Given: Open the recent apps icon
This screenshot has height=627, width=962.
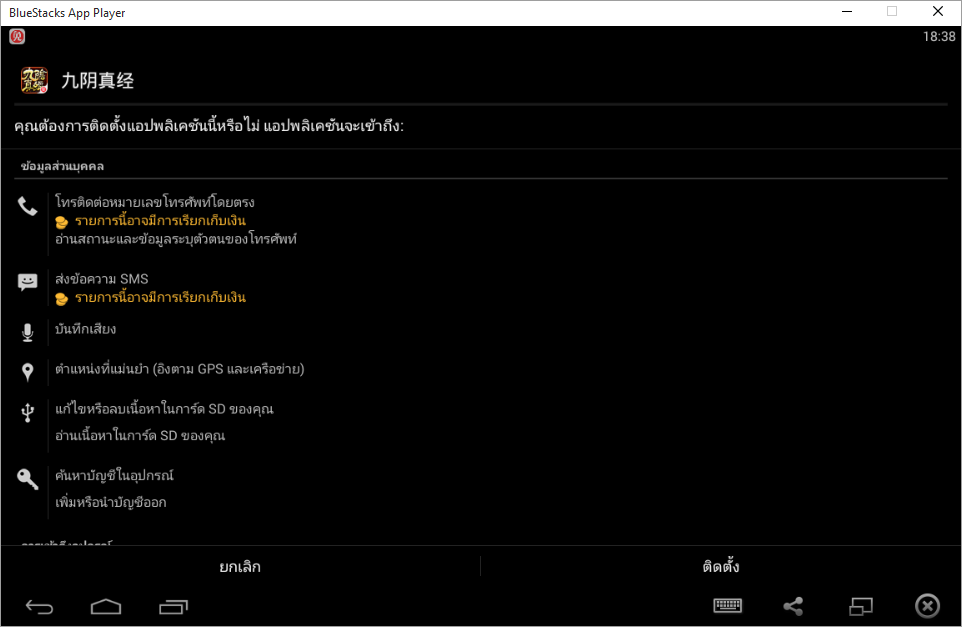Looking at the screenshot, I should (x=173, y=607).
